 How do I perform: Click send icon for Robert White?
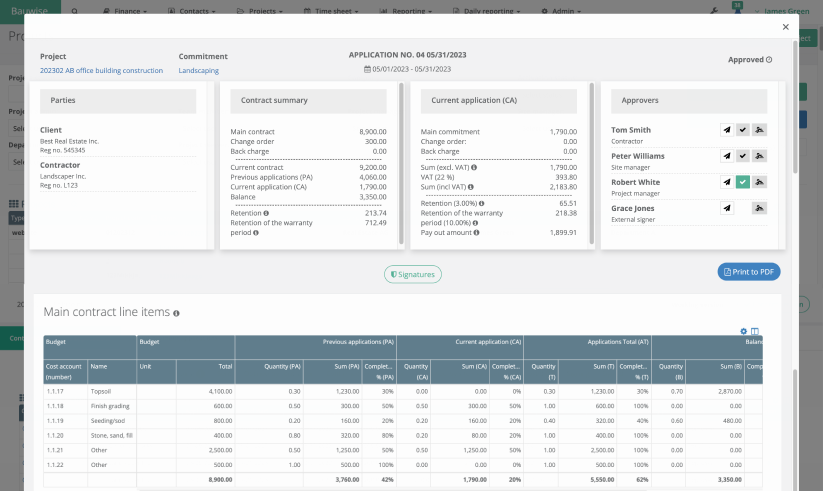(726, 182)
